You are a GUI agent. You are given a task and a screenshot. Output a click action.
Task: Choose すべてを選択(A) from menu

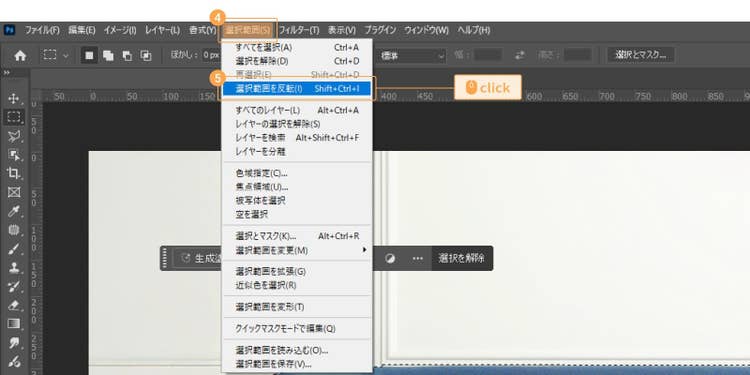297,47
